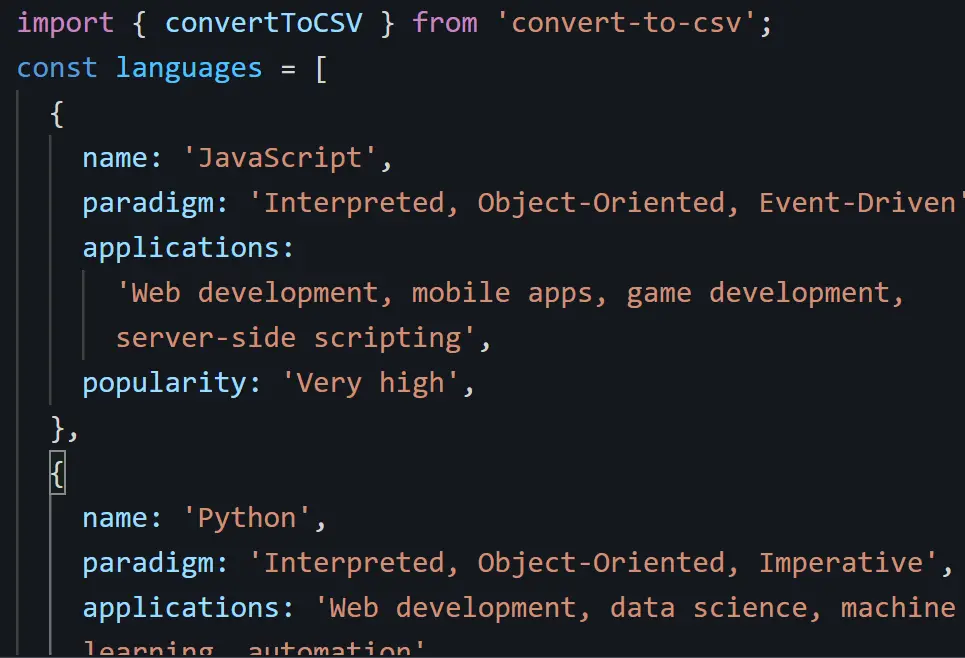Click the paradigm property on JavaScript object
This screenshot has height=658, width=965.
pos(148,202)
